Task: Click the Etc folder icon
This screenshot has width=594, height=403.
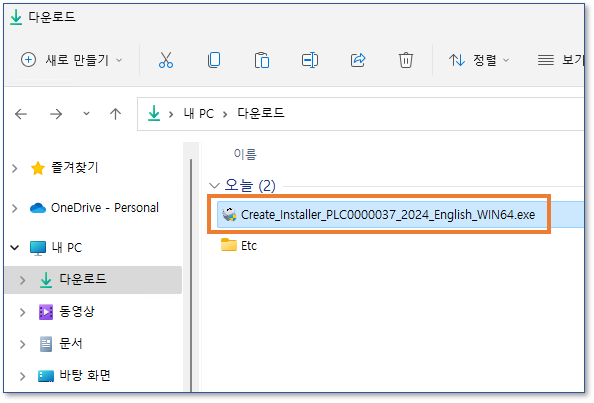Action: [228, 245]
